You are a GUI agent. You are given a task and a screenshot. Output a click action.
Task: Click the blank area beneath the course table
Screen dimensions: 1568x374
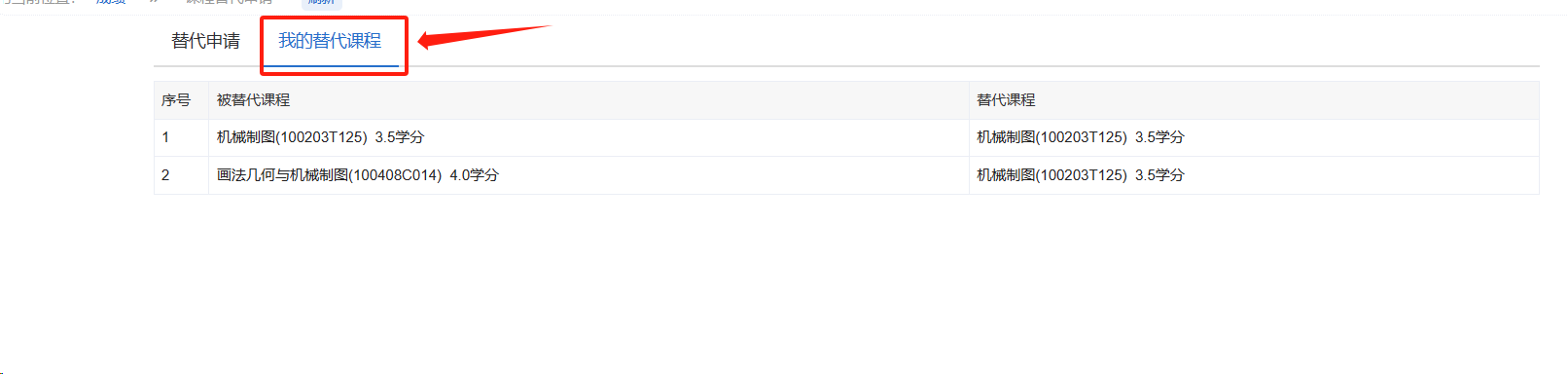[x=846, y=282]
